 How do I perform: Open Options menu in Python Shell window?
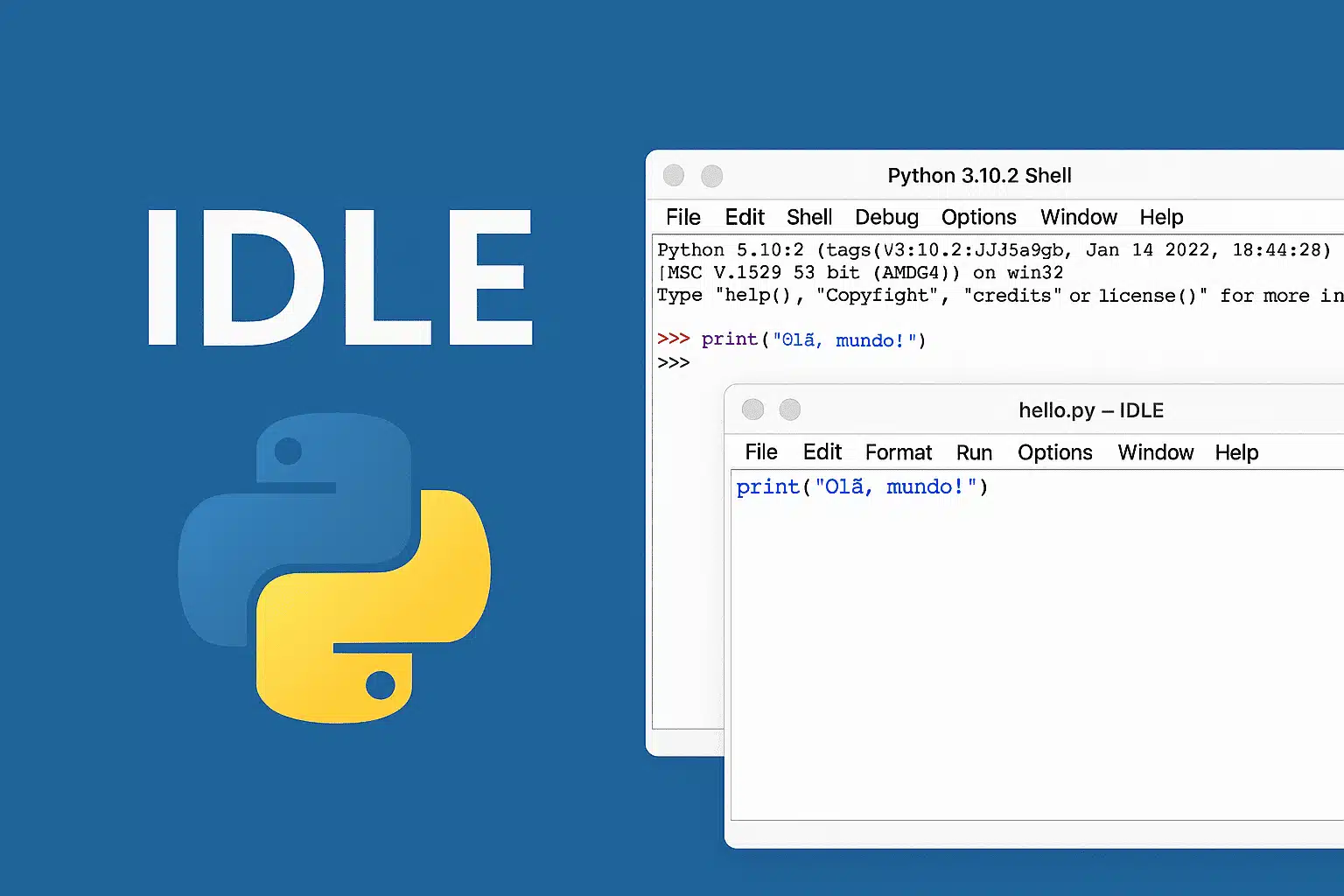click(x=978, y=217)
